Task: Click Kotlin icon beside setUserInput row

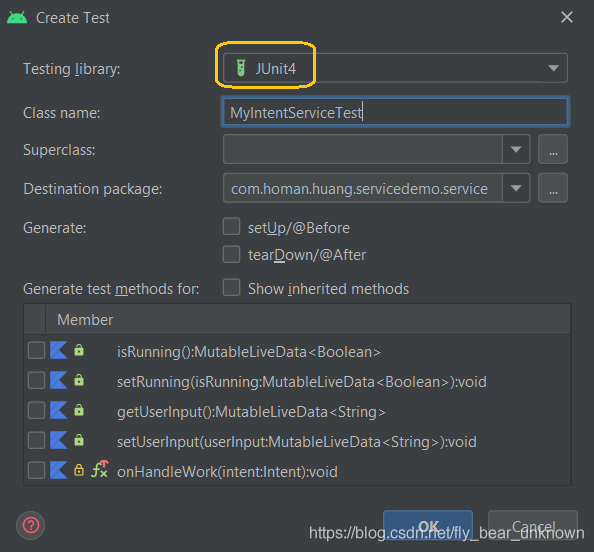Action: [x=59, y=440]
